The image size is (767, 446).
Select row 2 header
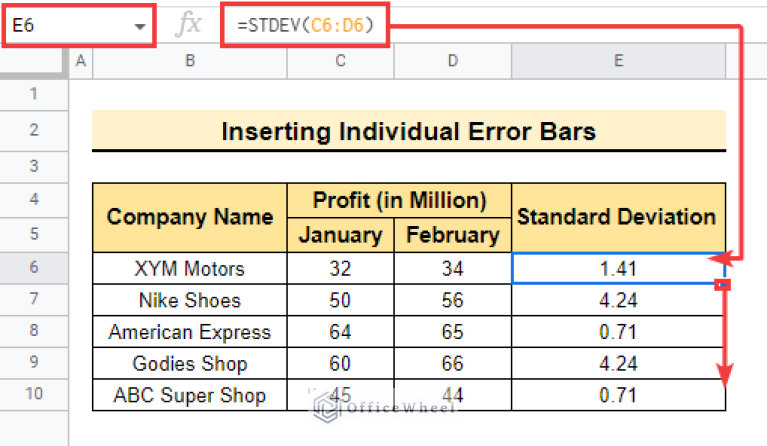34,131
